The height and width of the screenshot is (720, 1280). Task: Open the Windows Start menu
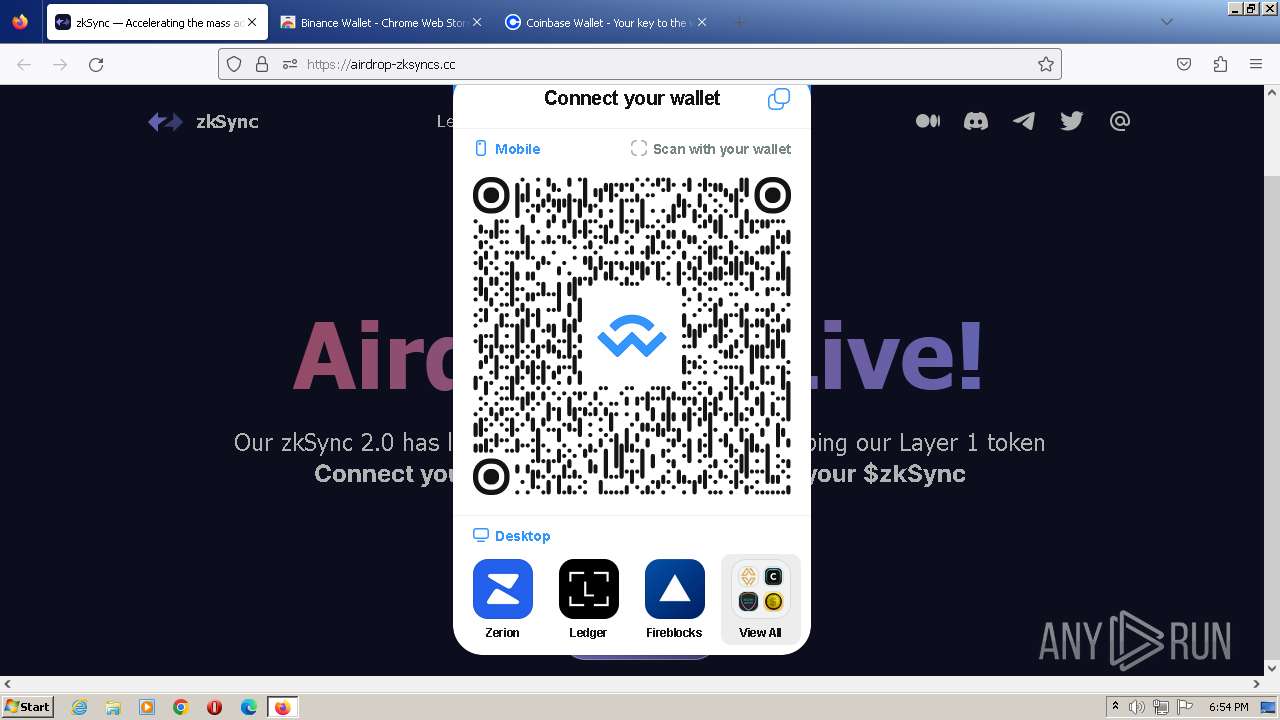coord(28,707)
